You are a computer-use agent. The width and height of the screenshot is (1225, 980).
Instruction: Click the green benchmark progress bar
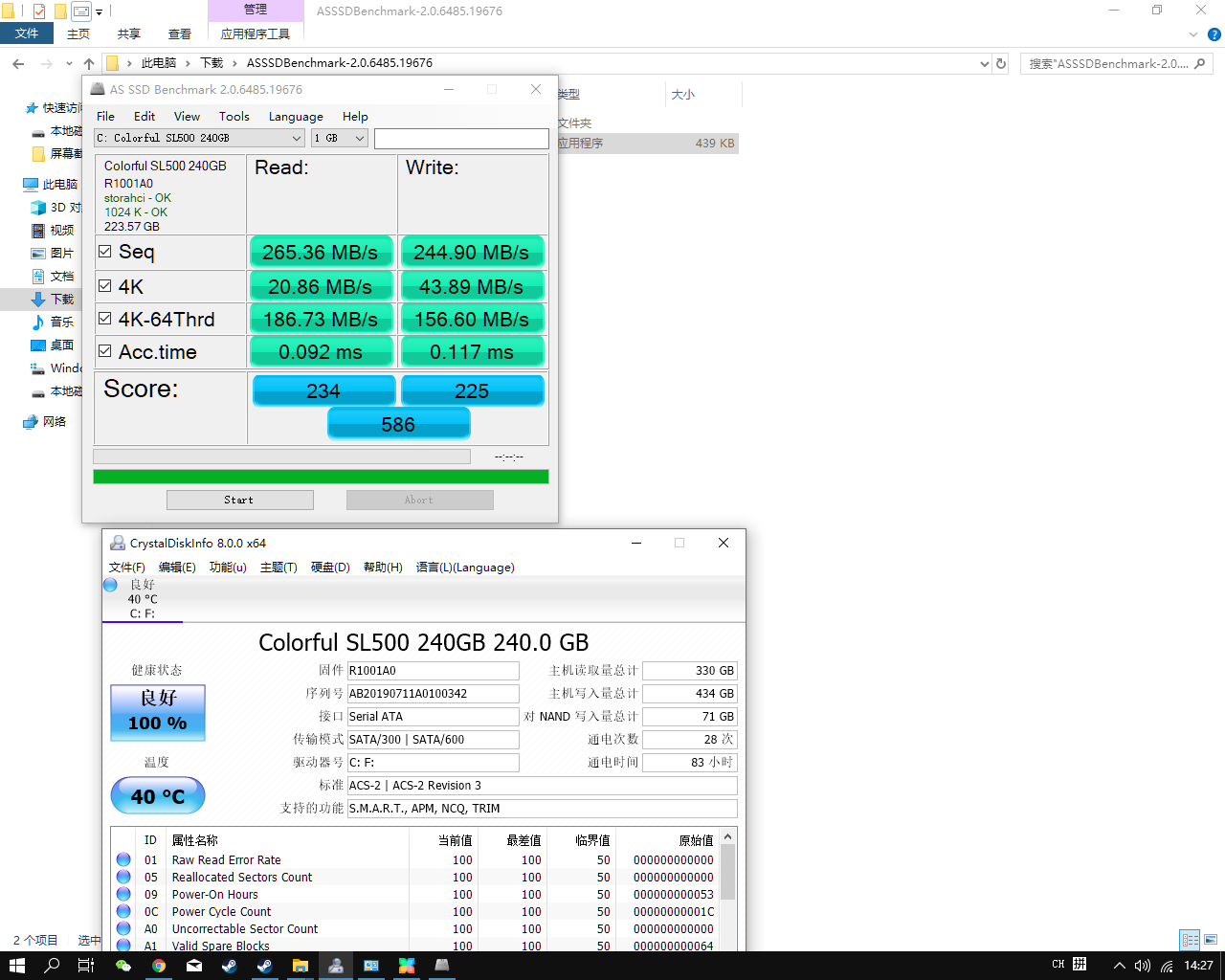pyautogui.click(x=321, y=477)
